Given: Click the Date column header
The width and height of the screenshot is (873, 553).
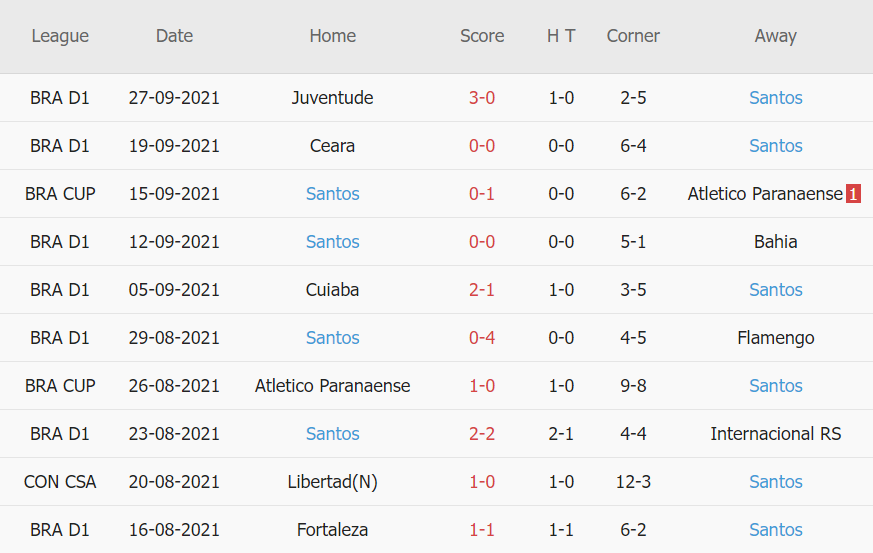Looking at the screenshot, I should [x=174, y=36].
